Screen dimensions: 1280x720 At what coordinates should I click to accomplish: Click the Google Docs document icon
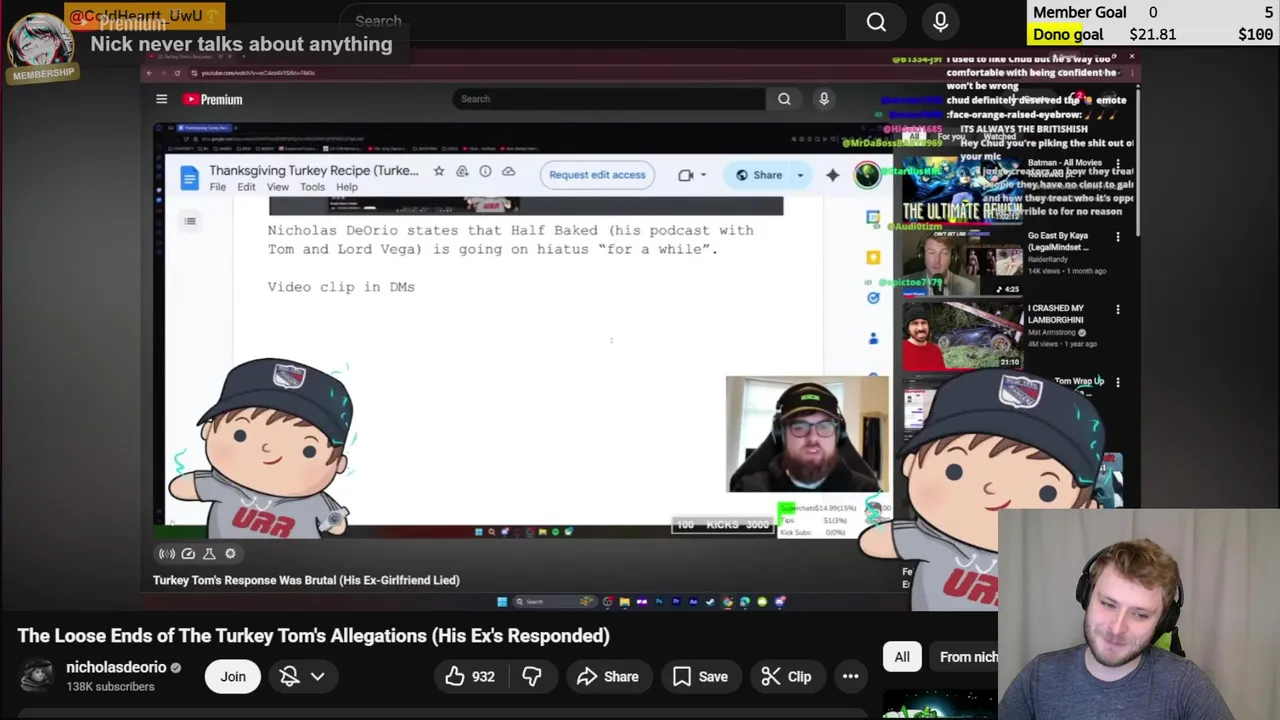(x=189, y=178)
